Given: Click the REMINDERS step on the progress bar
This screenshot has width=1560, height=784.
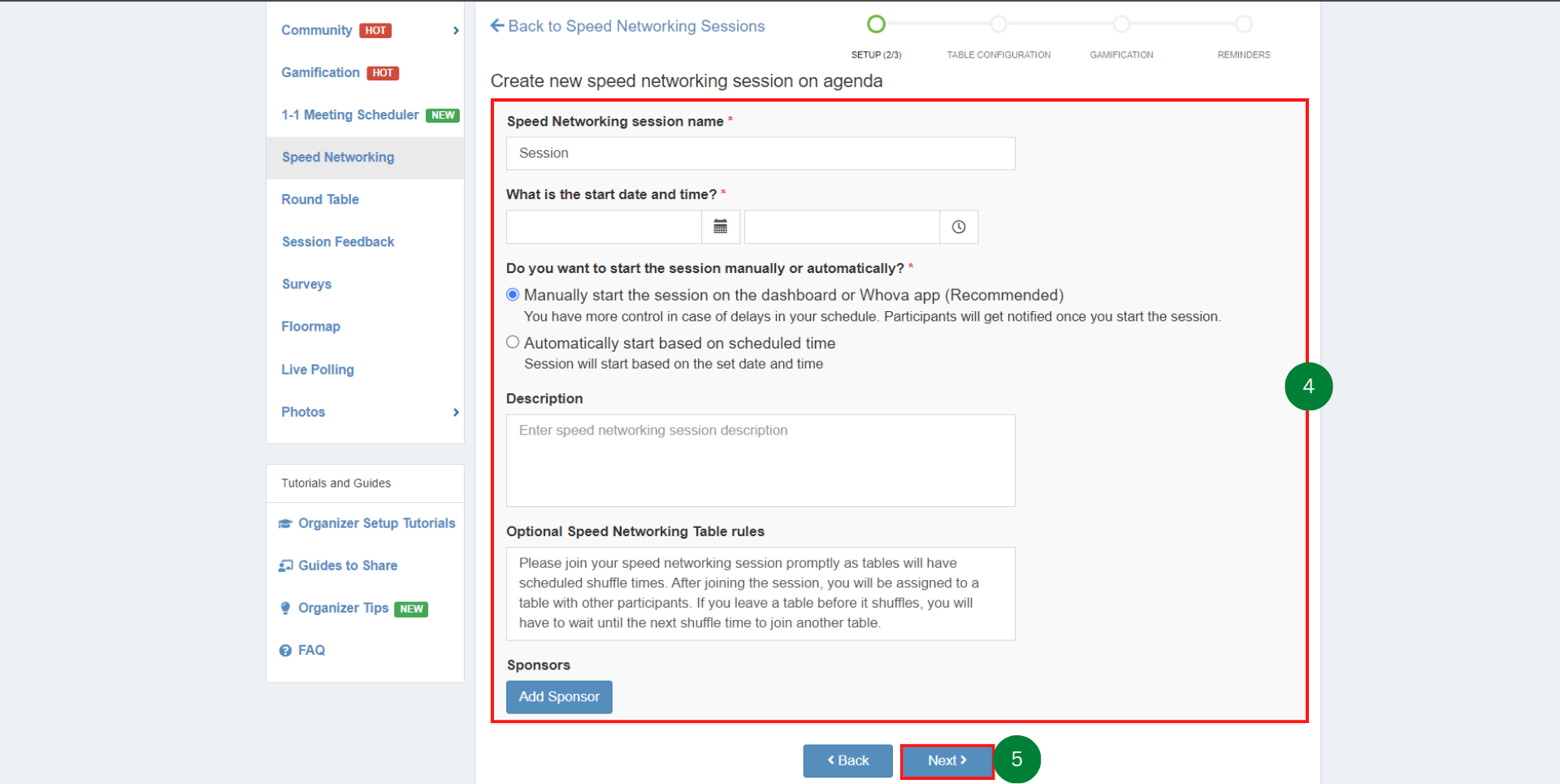Looking at the screenshot, I should tap(1244, 24).
